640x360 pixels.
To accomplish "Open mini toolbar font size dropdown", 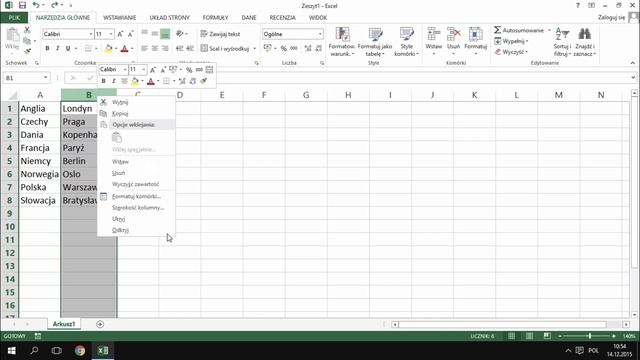I will coord(144,70).
